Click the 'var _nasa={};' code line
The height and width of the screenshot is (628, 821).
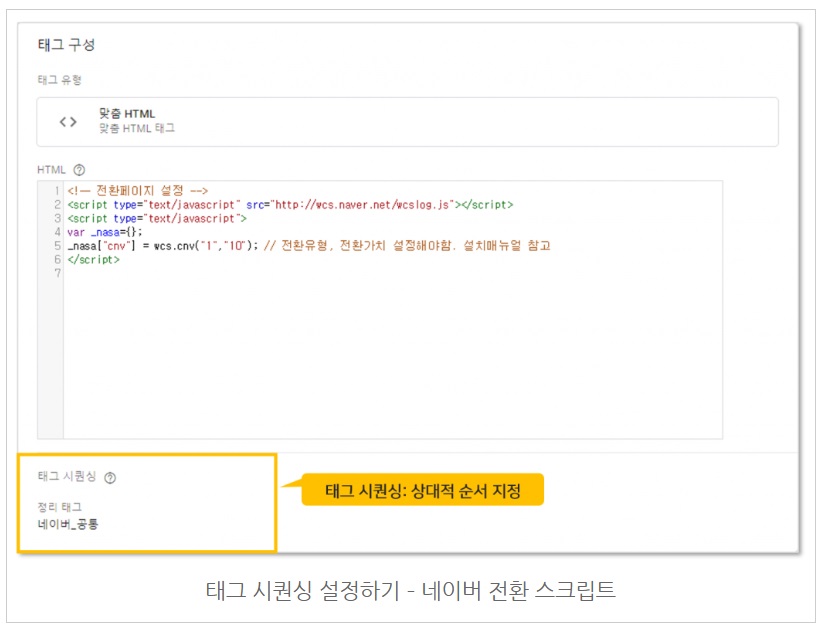(x=105, y=232)
